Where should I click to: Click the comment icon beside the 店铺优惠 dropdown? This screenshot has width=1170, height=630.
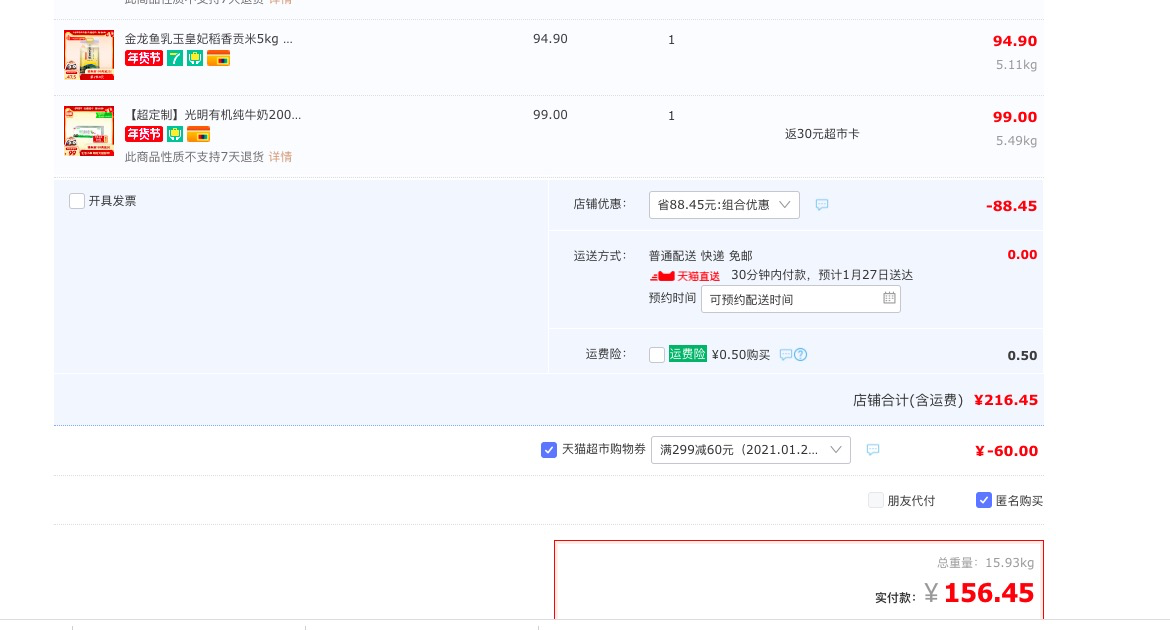point(822,205)
